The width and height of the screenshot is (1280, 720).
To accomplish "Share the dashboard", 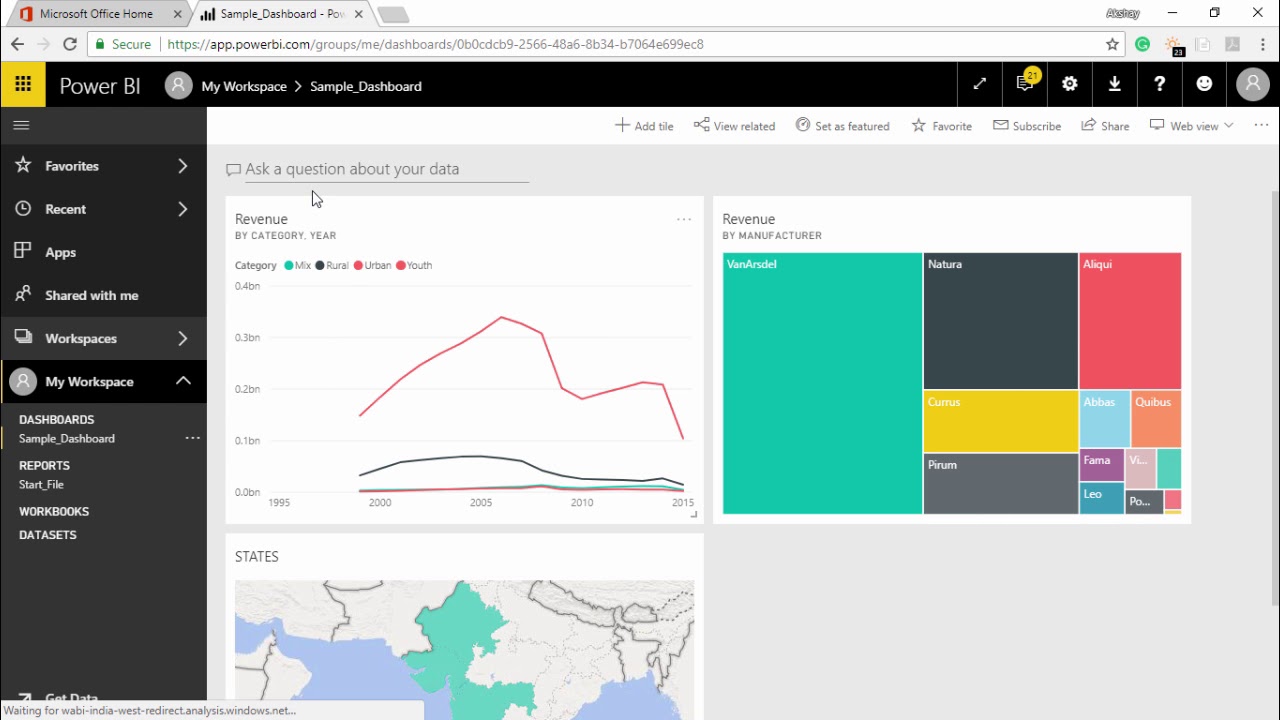I will pyautogui.click(x=1105, y=126).
